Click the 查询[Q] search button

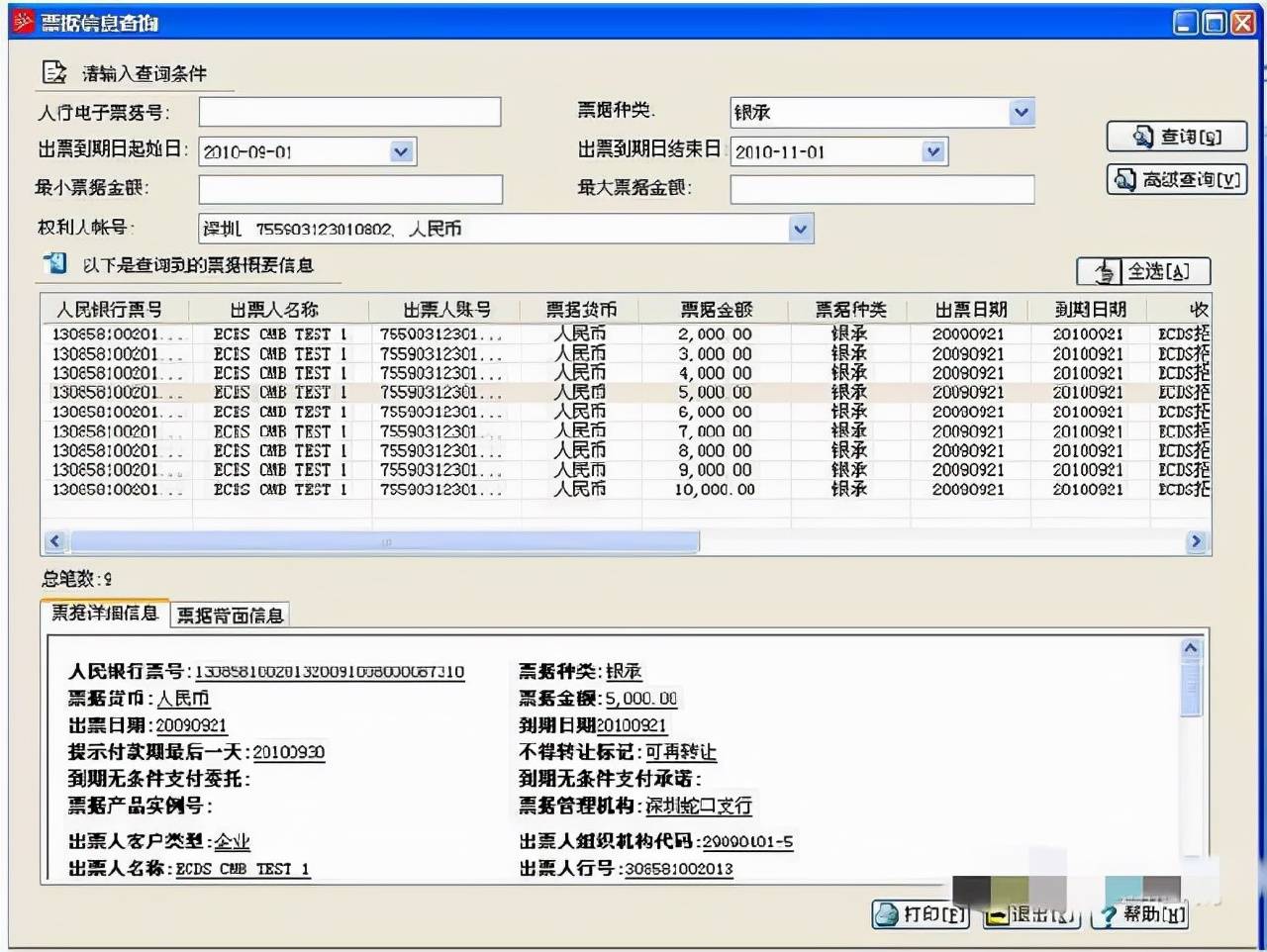[1176, 137]
